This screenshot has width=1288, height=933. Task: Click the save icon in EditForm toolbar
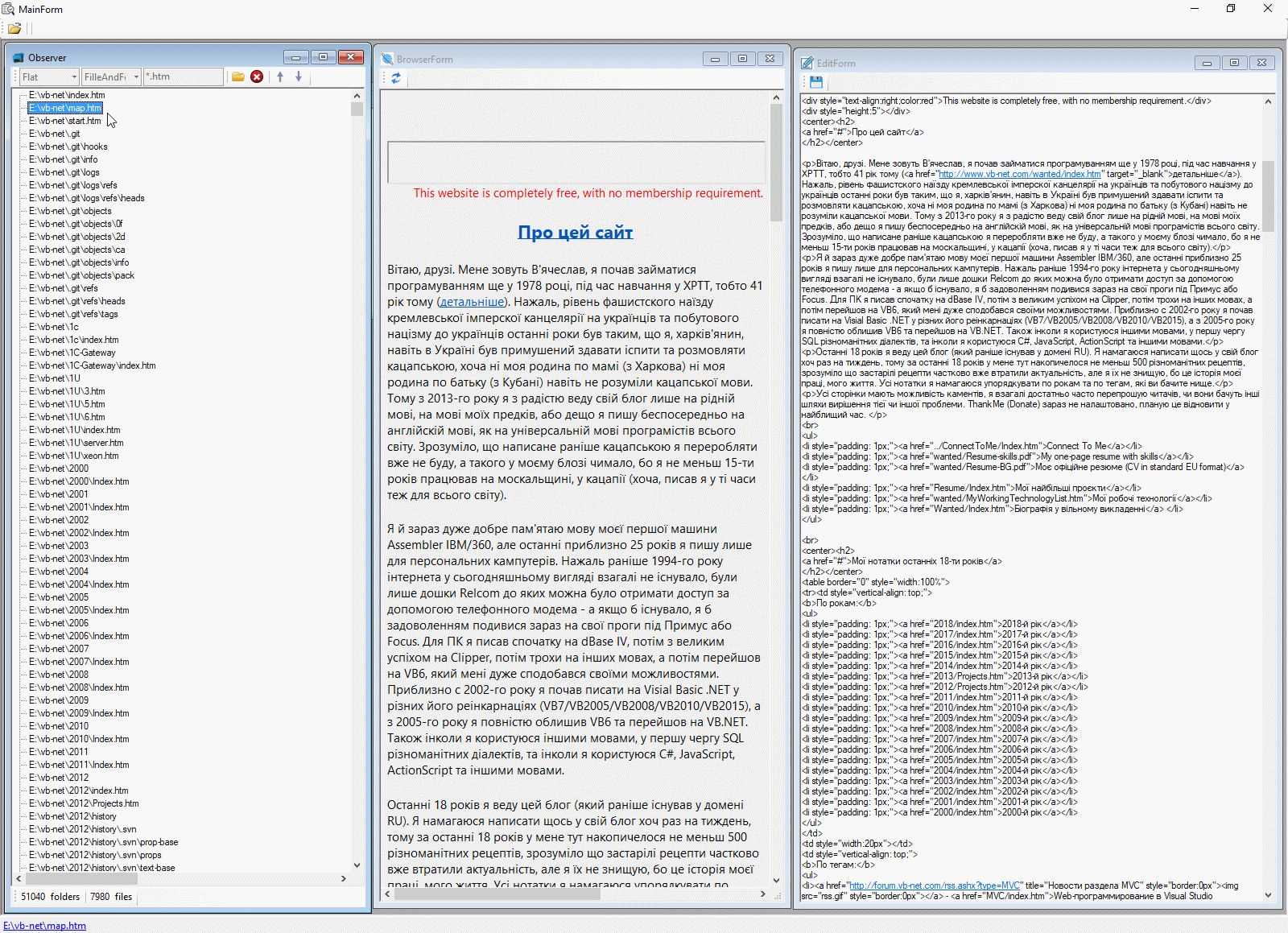pyautogui.click(x=816, y=82)
